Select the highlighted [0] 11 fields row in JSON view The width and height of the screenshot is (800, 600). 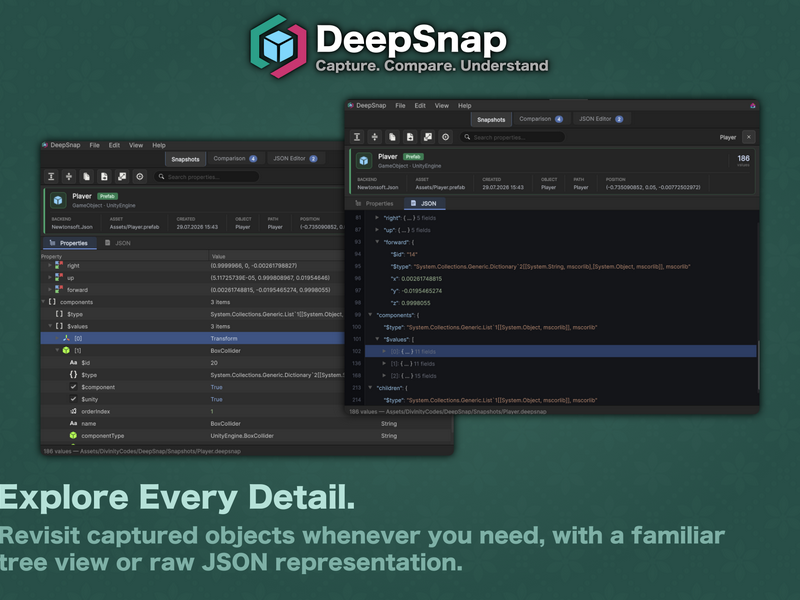tap(560, 352)
